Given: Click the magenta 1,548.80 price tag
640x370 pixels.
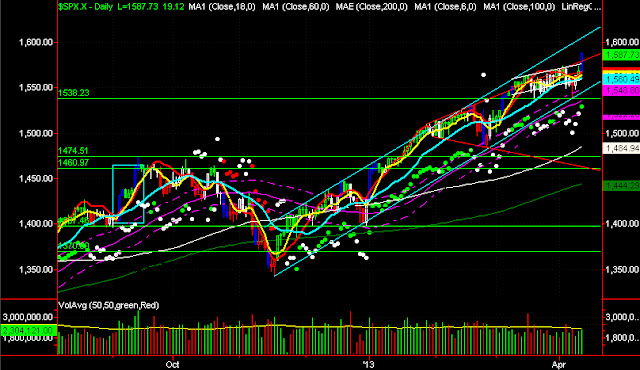Looking at the screenshot, I should 622,90.
